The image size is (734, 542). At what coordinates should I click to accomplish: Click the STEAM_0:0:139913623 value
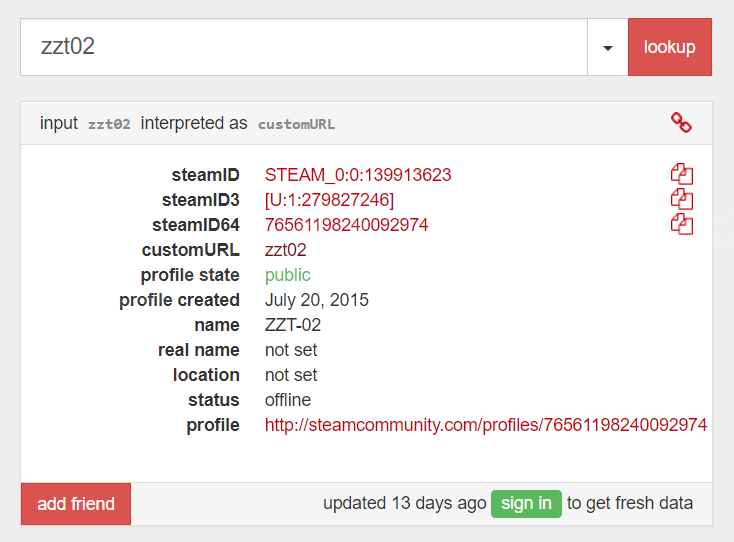pyautogui.click(x=357, y=175)
